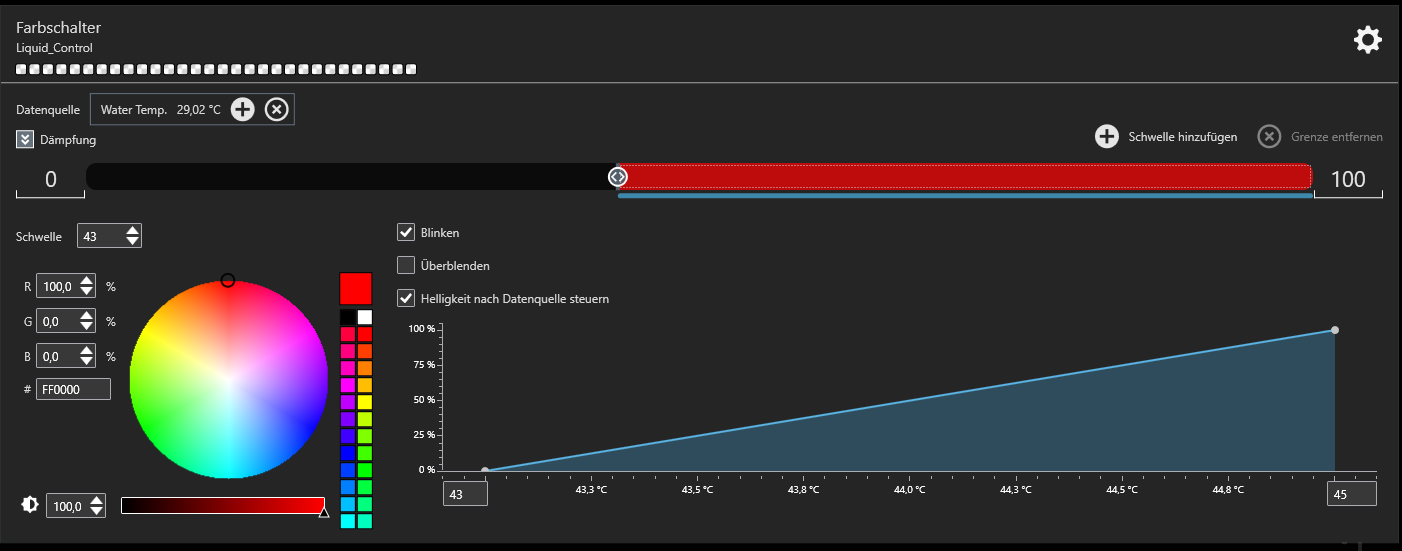Open settings with the gear icon
The width and height of the screenshot is (1402, 551).
pos(1367,40)
